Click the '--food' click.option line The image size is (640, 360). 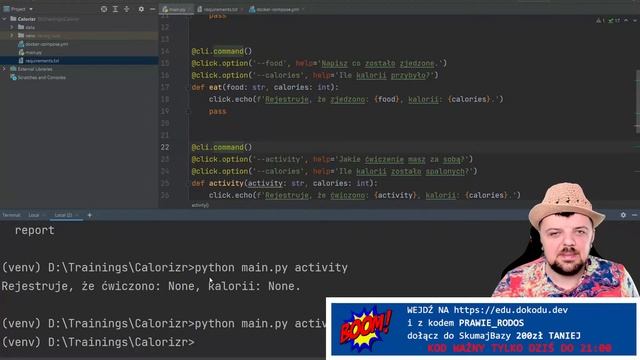(319, 63)
